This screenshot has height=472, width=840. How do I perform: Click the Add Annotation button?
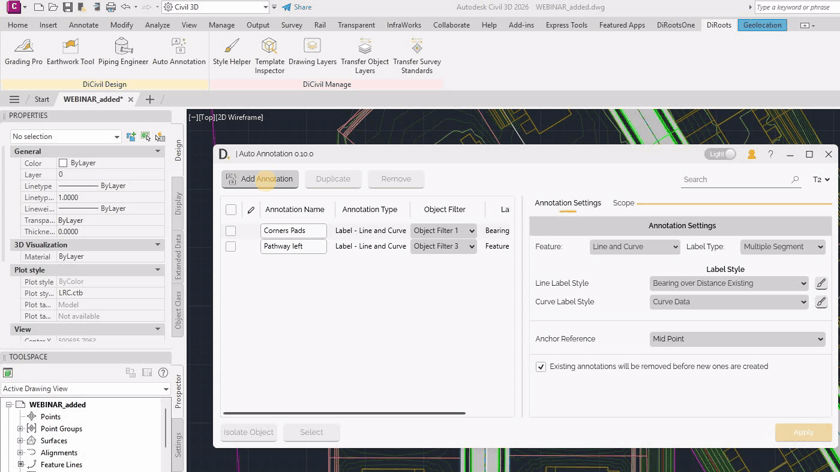[260, 179]
